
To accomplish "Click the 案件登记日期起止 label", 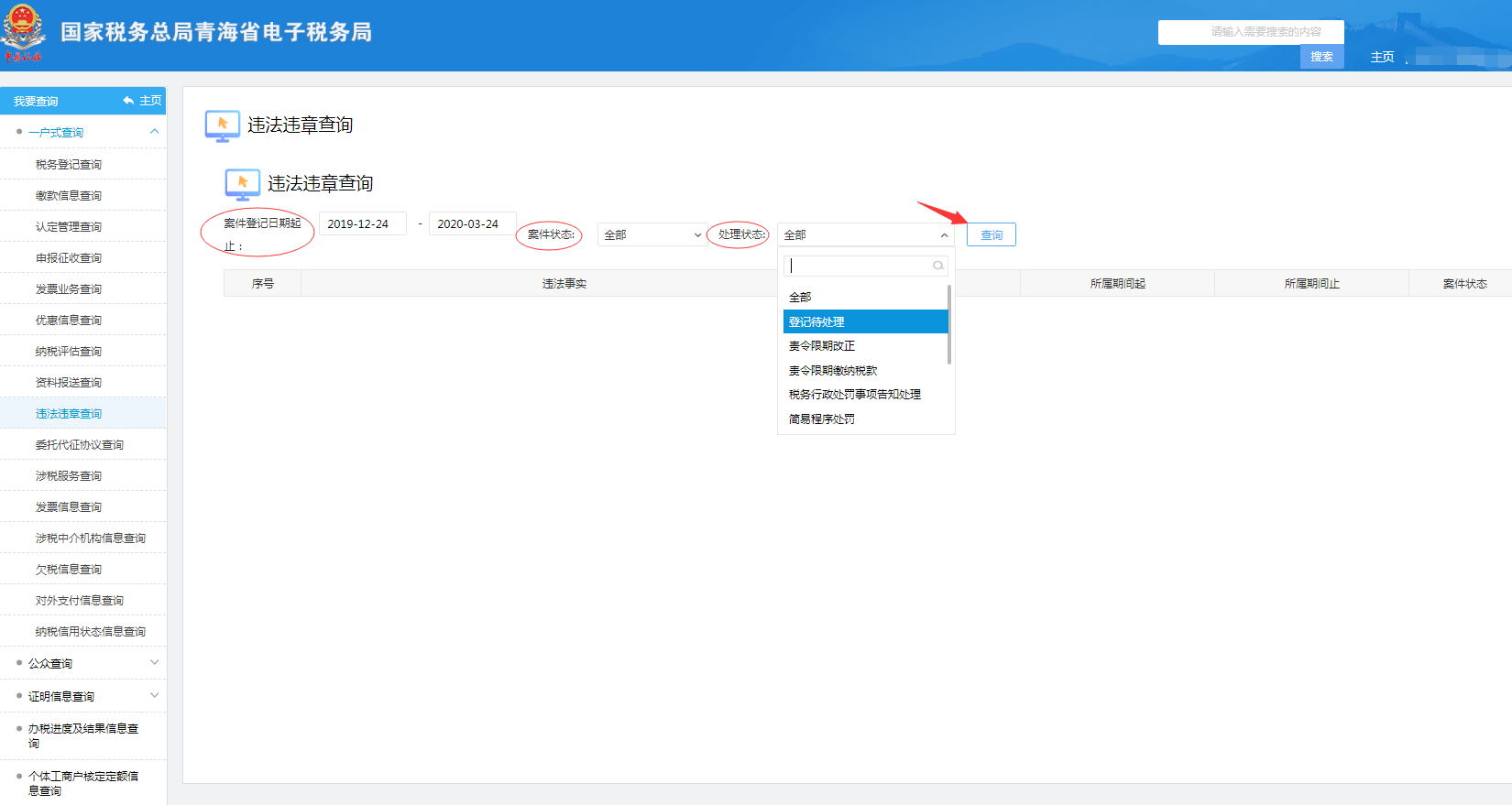I will [x=262, y=235].
